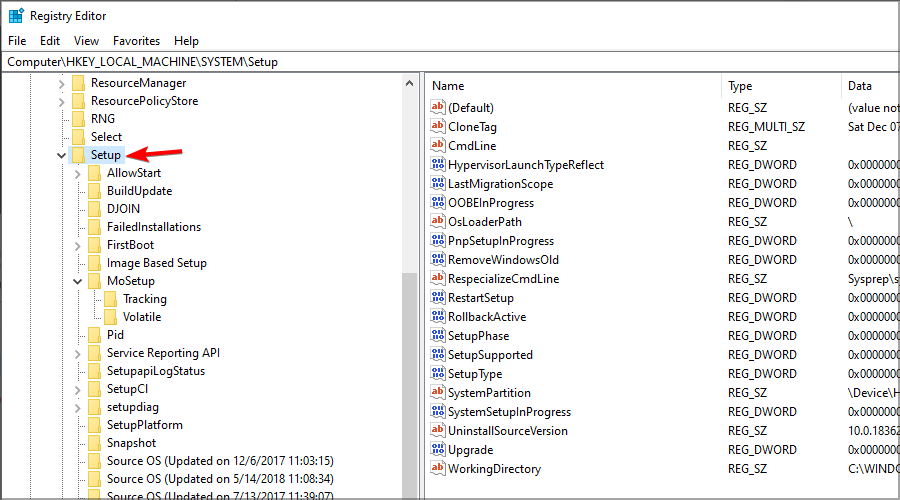Click the string icon beside WorkingDirectory
The width and height of the screenshot is (900, 500).
(x=437, y=469)
